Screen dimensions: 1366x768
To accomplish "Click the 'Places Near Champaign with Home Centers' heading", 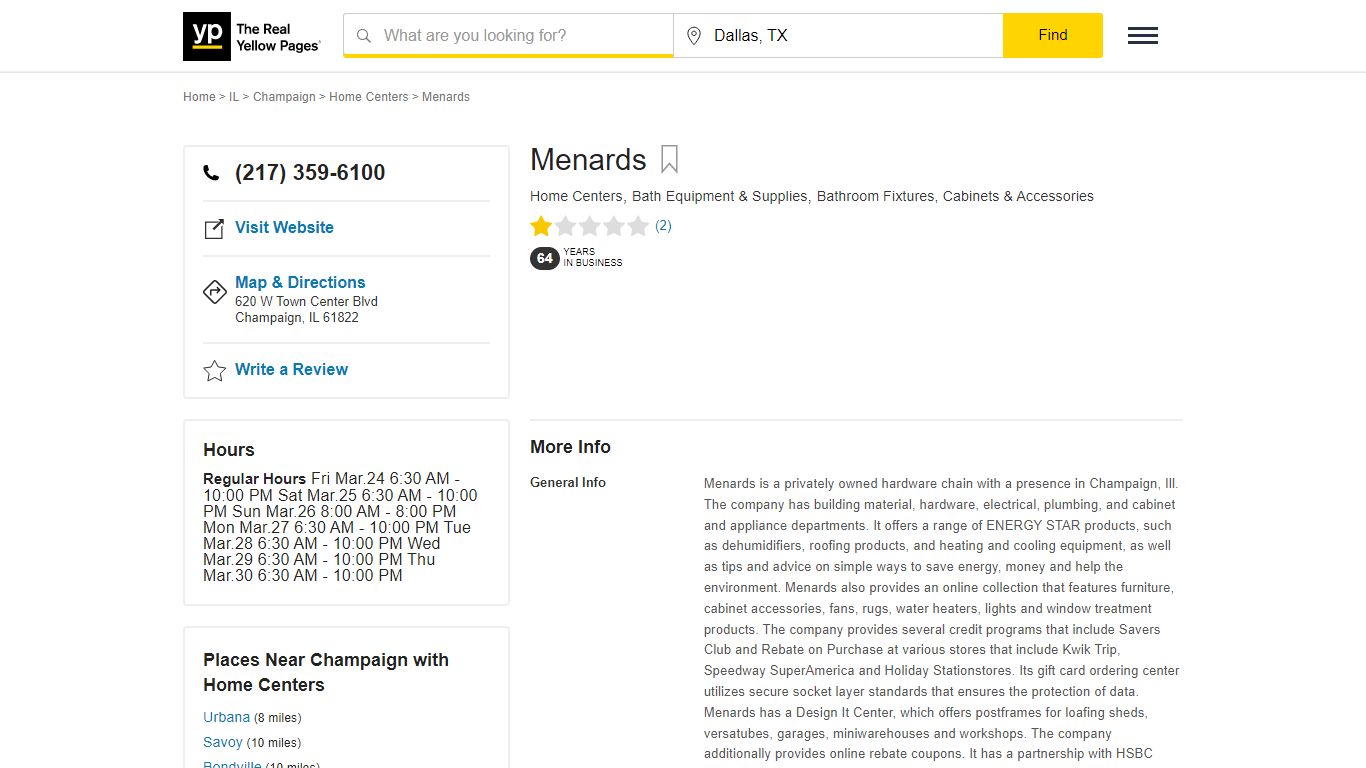I will click(x=326, y=672).
